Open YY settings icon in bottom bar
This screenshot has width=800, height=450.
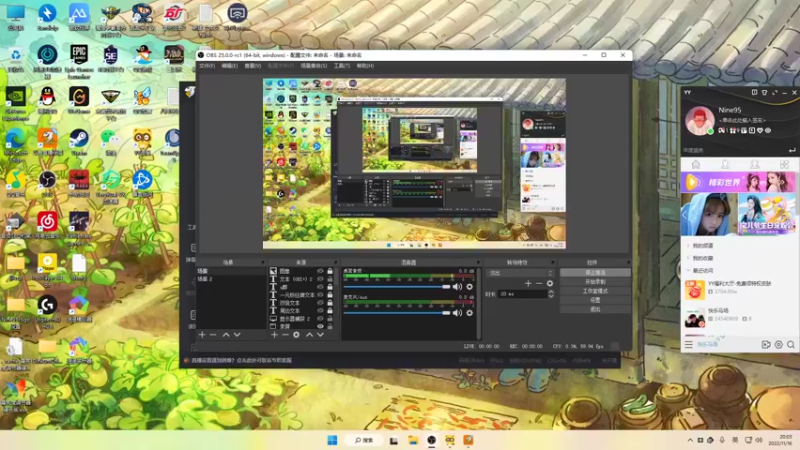pyautogui.click(x=779, y=344)
